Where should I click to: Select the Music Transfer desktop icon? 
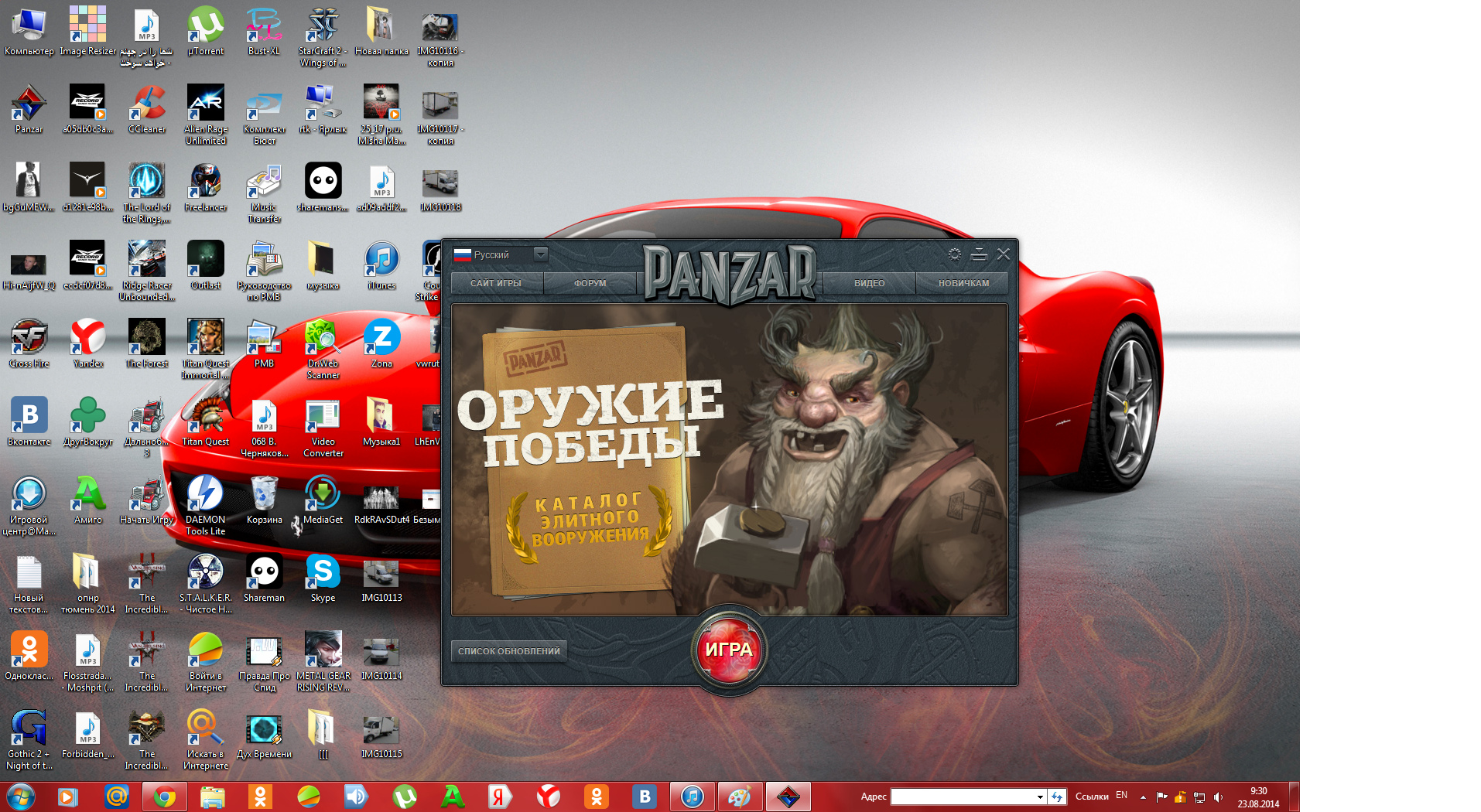tap(264, 193)
